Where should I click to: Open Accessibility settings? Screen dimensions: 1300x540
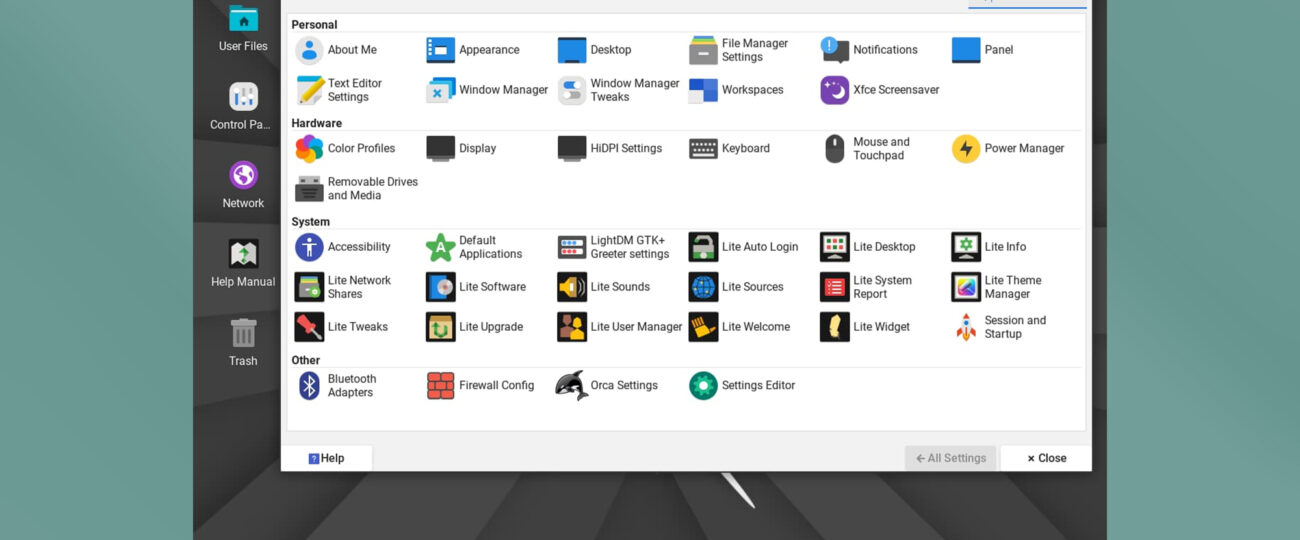tap(343, 247)
